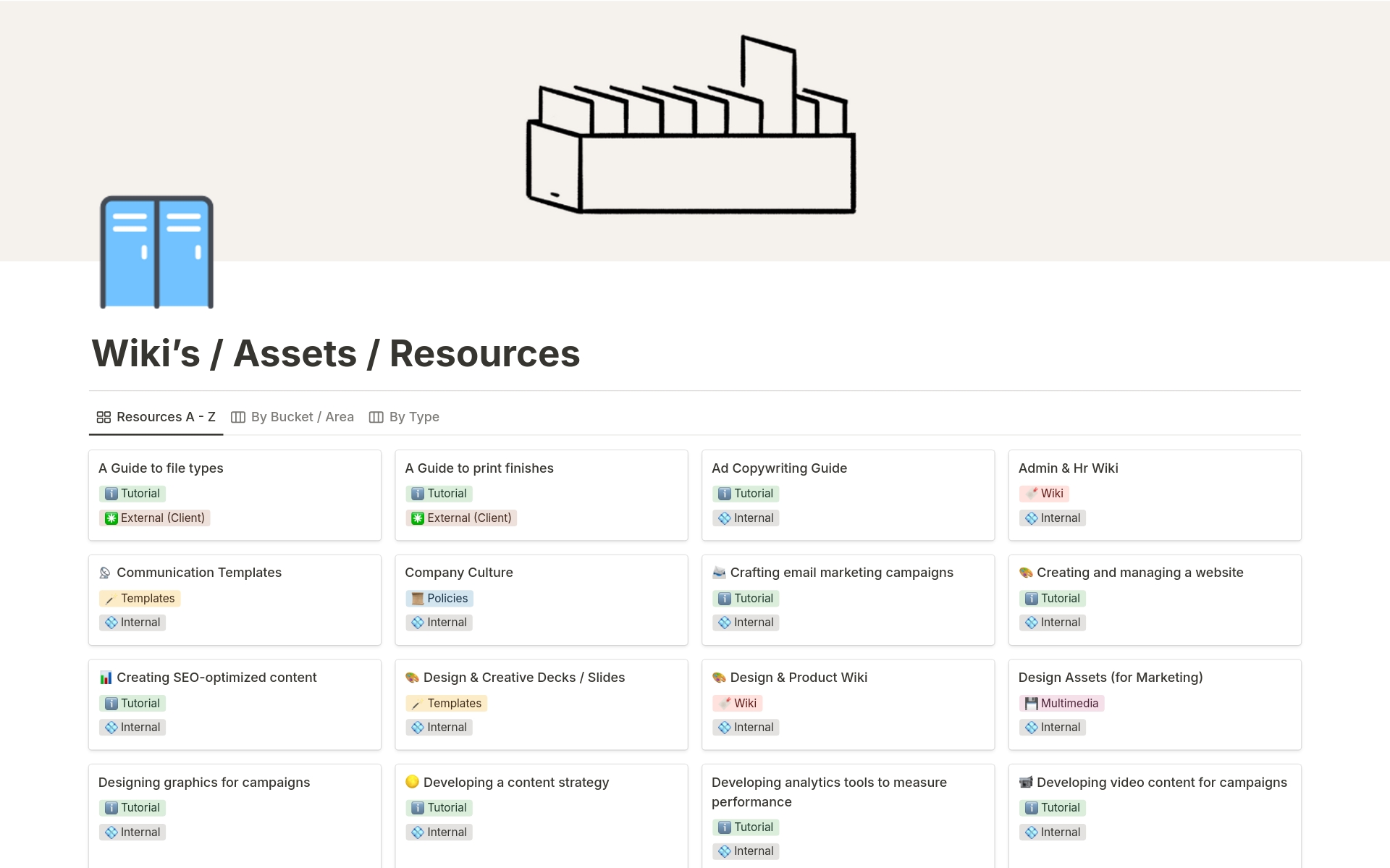This screenshot has width=1390, height=868.
Task: Click the yellow circle icon on Developing a content strategy
Action: click(x=412, y=782)
